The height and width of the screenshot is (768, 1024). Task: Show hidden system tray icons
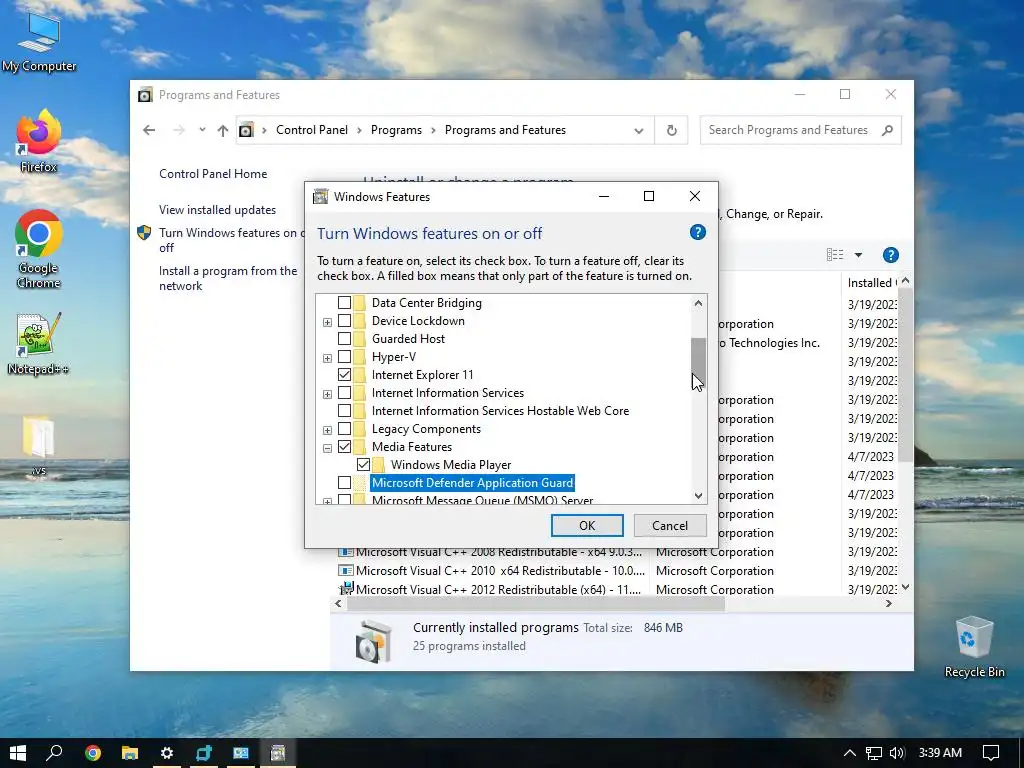(850, 753)
